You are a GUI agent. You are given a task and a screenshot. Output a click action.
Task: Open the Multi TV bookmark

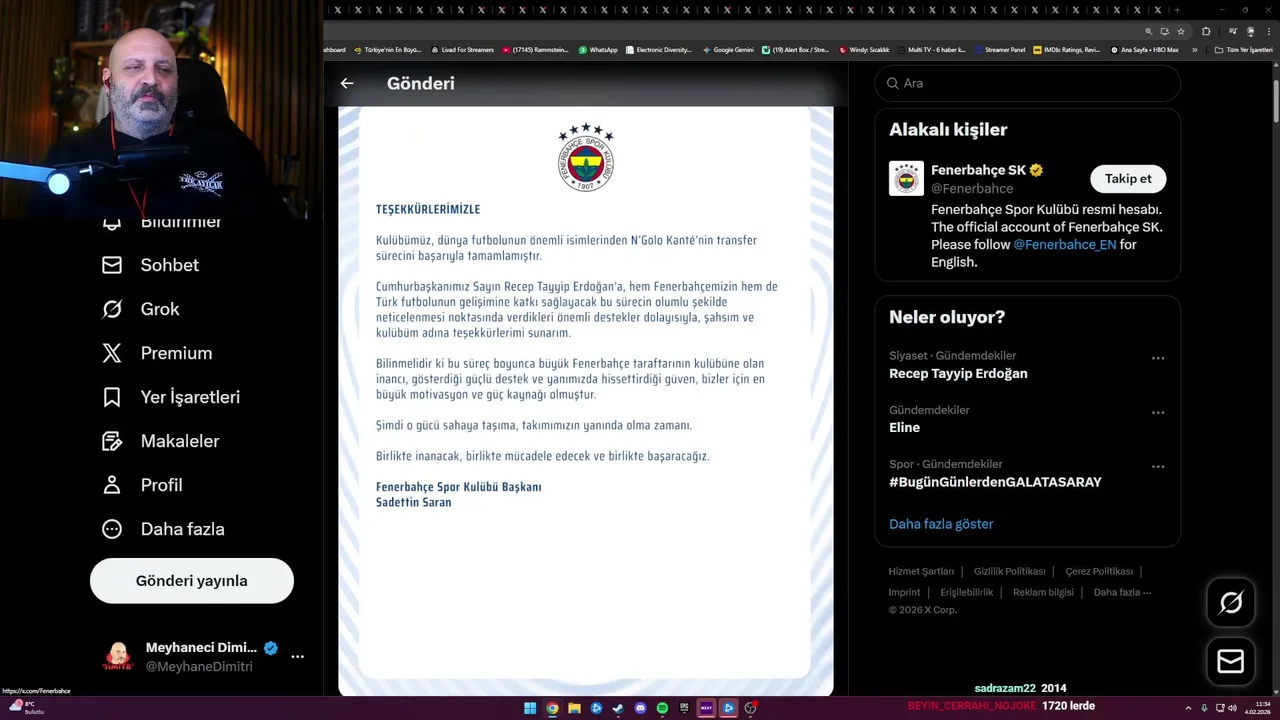point(931,50)
